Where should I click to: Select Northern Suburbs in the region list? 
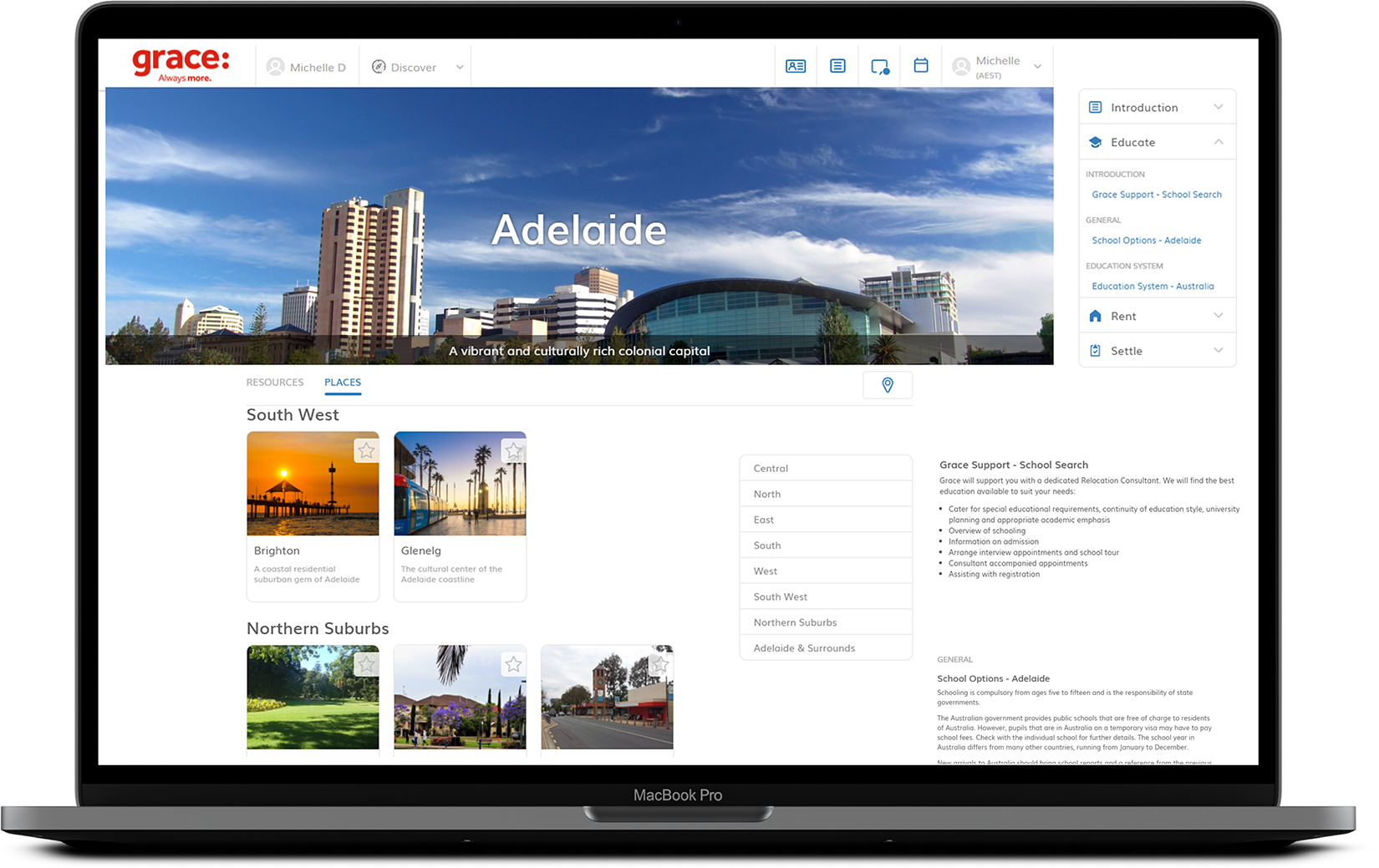coord(795,622)
